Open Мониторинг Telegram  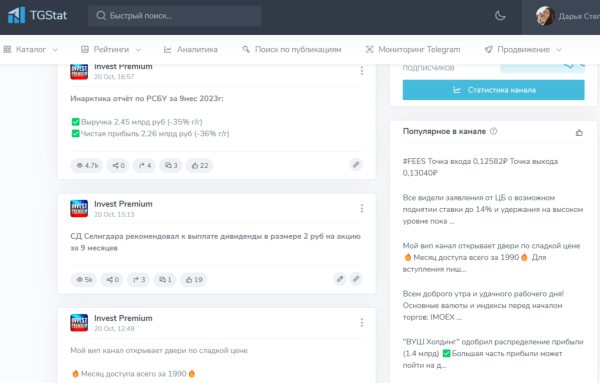tap(413, 49)
